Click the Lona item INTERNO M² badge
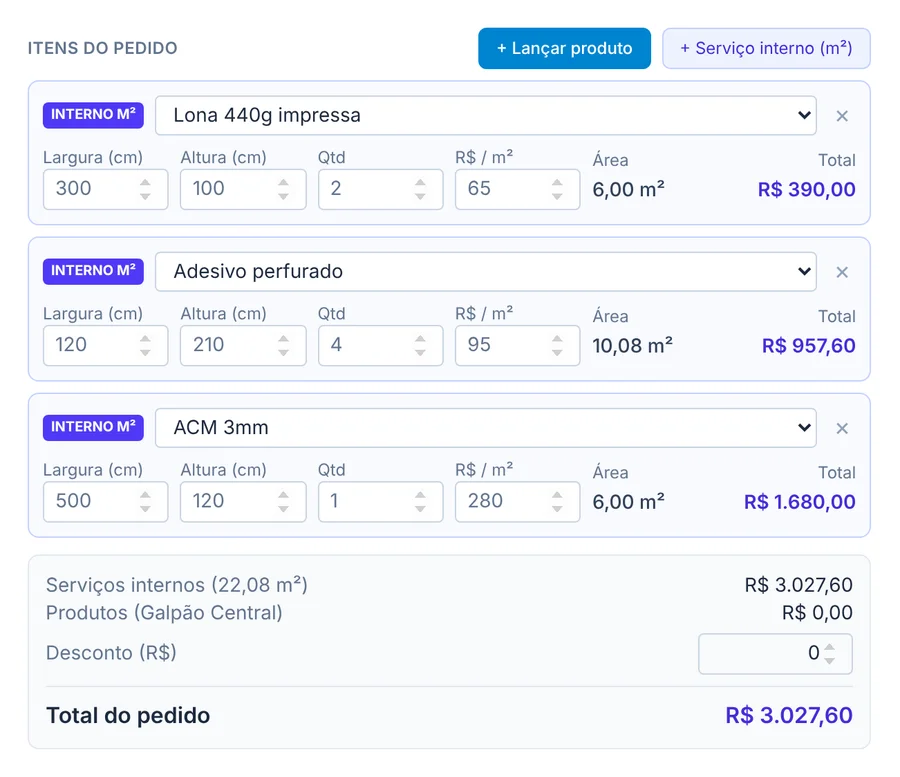Image resolution: width=900 pixels, height=777 pixels. click(x=93, y=115)
